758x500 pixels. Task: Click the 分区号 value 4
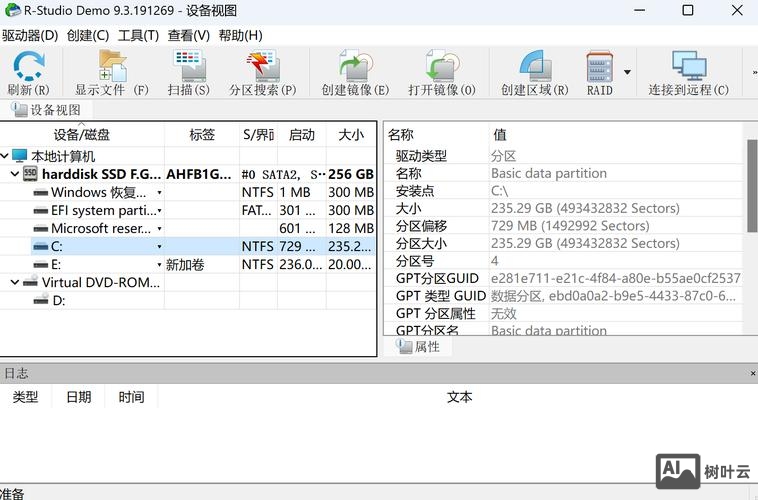tap(495, 261)
